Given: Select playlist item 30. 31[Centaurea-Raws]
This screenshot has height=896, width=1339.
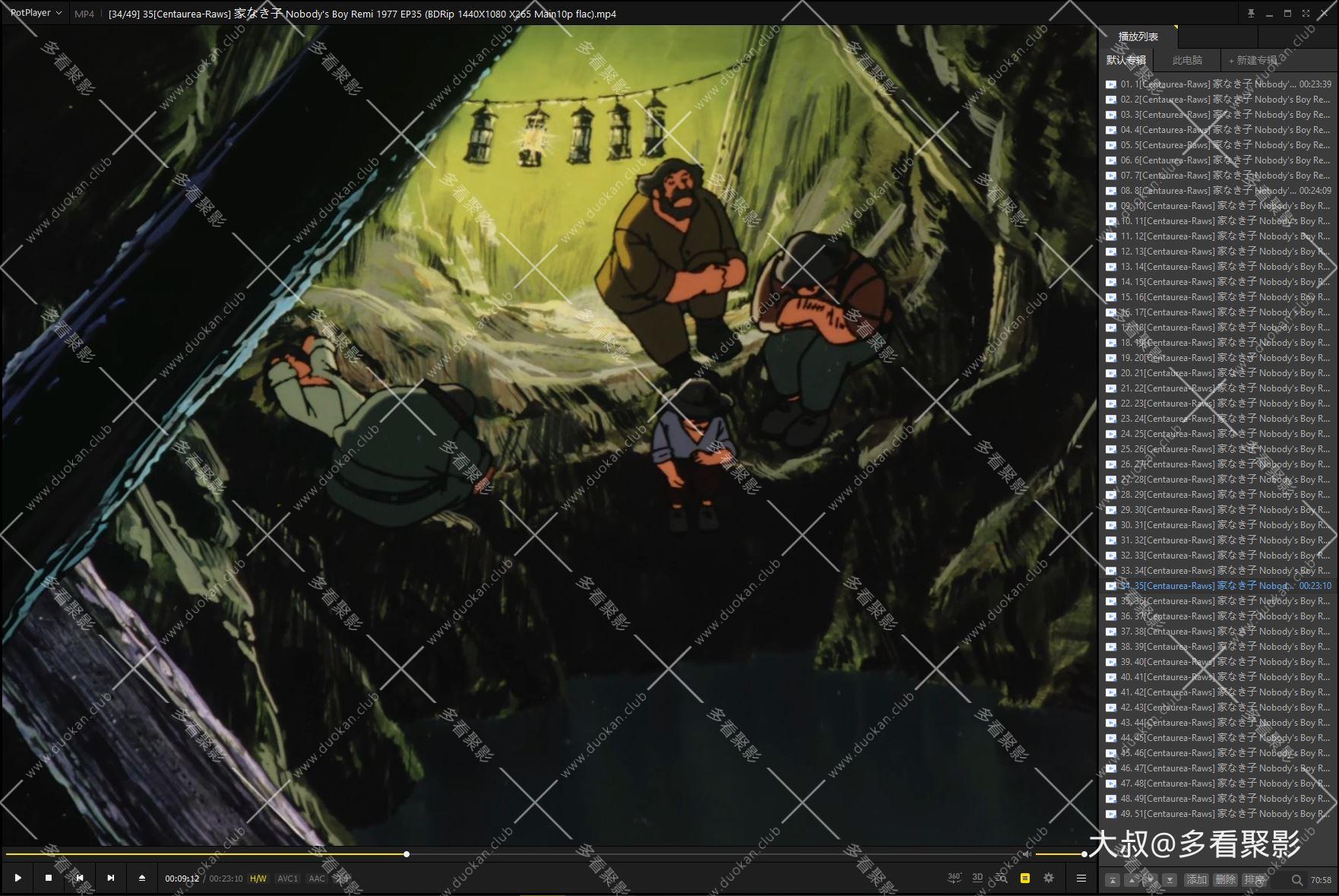Looking at the screenshot, I should click(1218, 525).
